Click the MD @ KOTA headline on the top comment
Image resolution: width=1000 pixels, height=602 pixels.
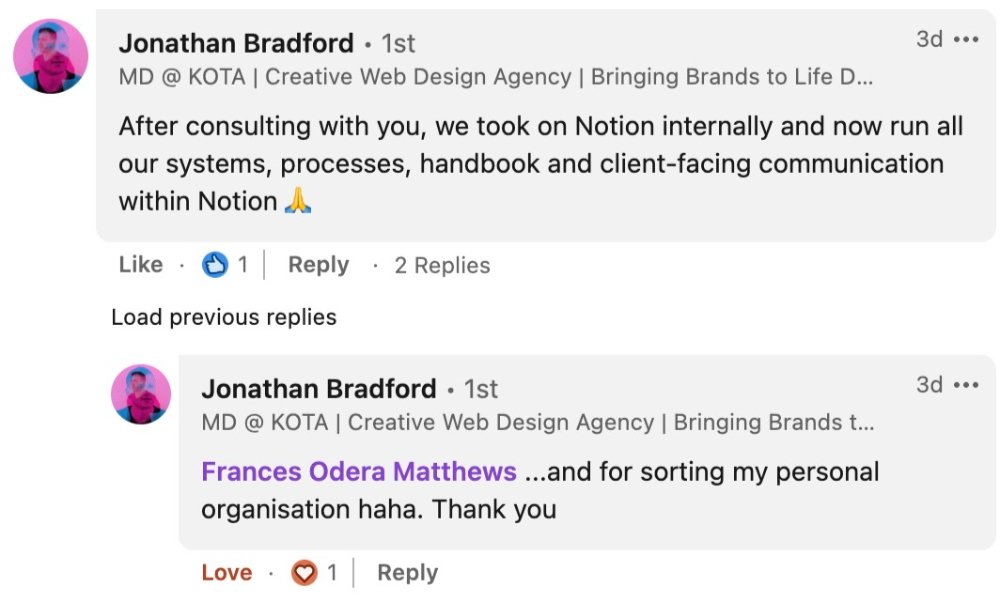click(x=496, y=77)
